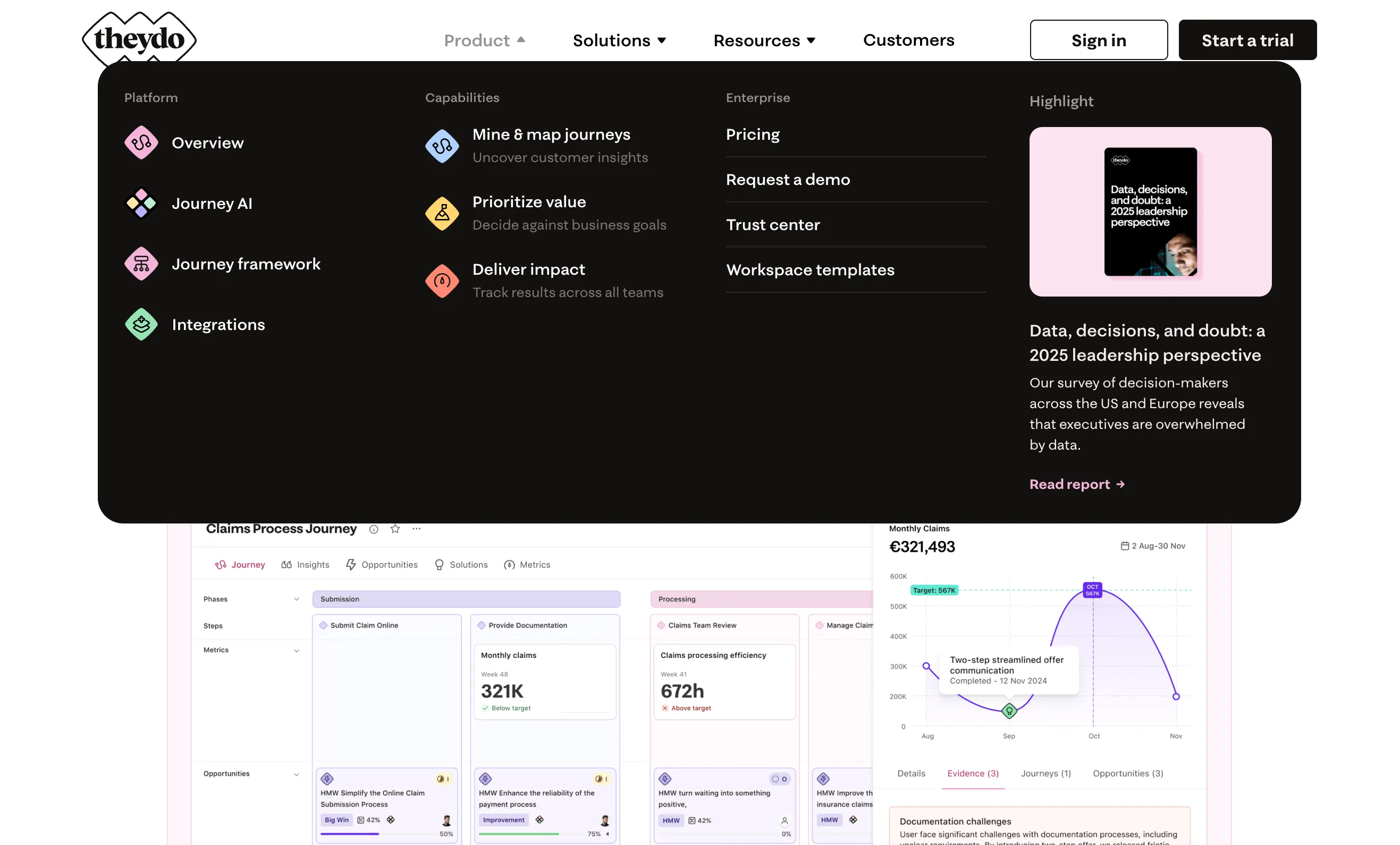The width and height of the screenshot is (1400, 845).
Task: Click the Mine & map journeys icon
Action: [442, 146]
